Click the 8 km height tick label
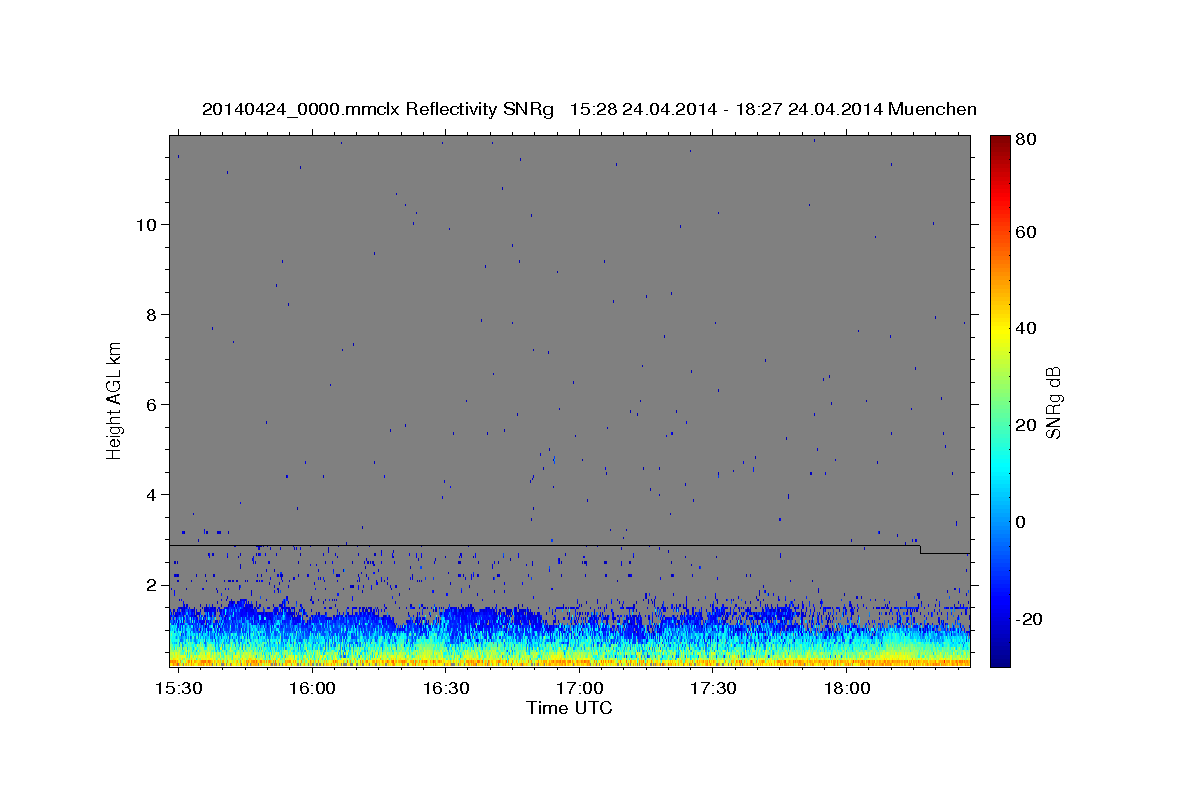Image resolution: width=1200 pixels, height=800 pixels. [x=152, y=314]
